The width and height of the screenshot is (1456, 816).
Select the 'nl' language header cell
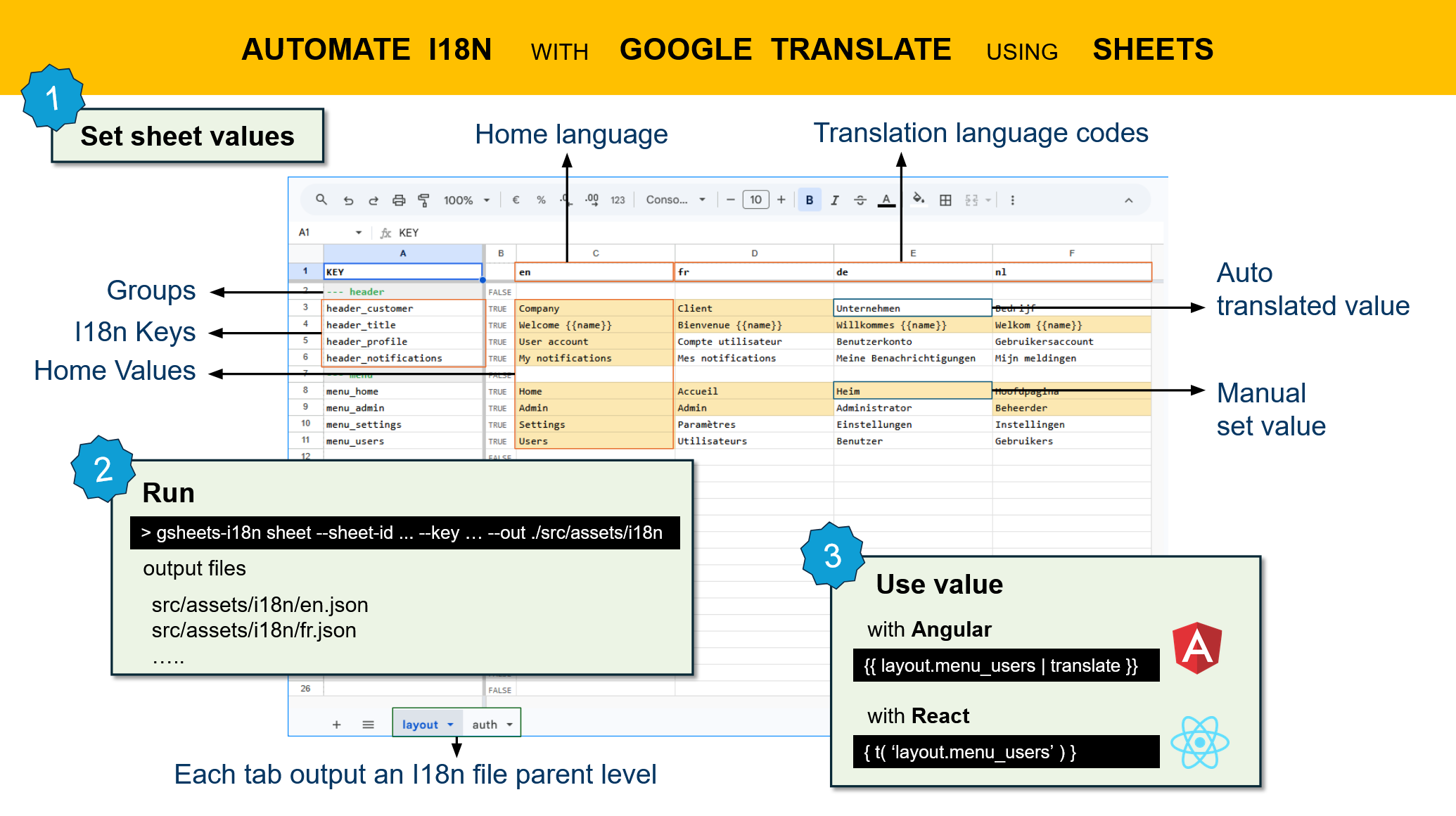coord(1072,272)
